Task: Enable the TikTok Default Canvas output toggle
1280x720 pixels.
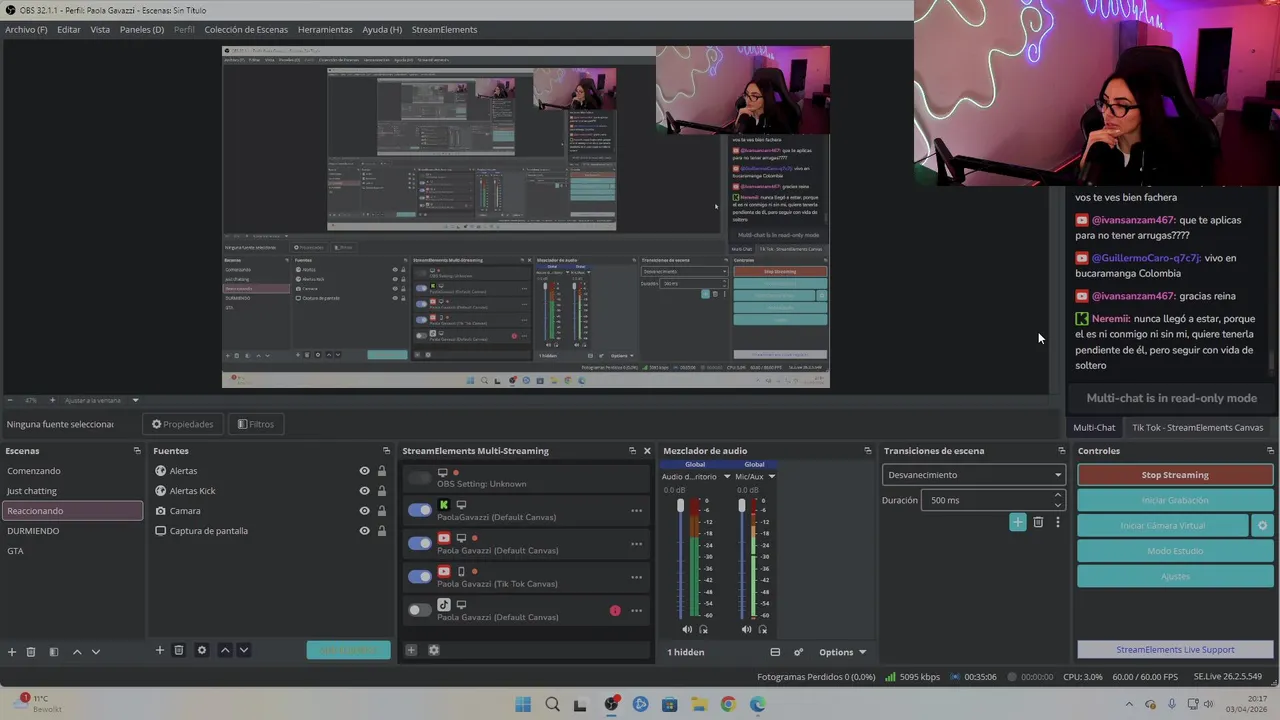Action: point(420,610)
